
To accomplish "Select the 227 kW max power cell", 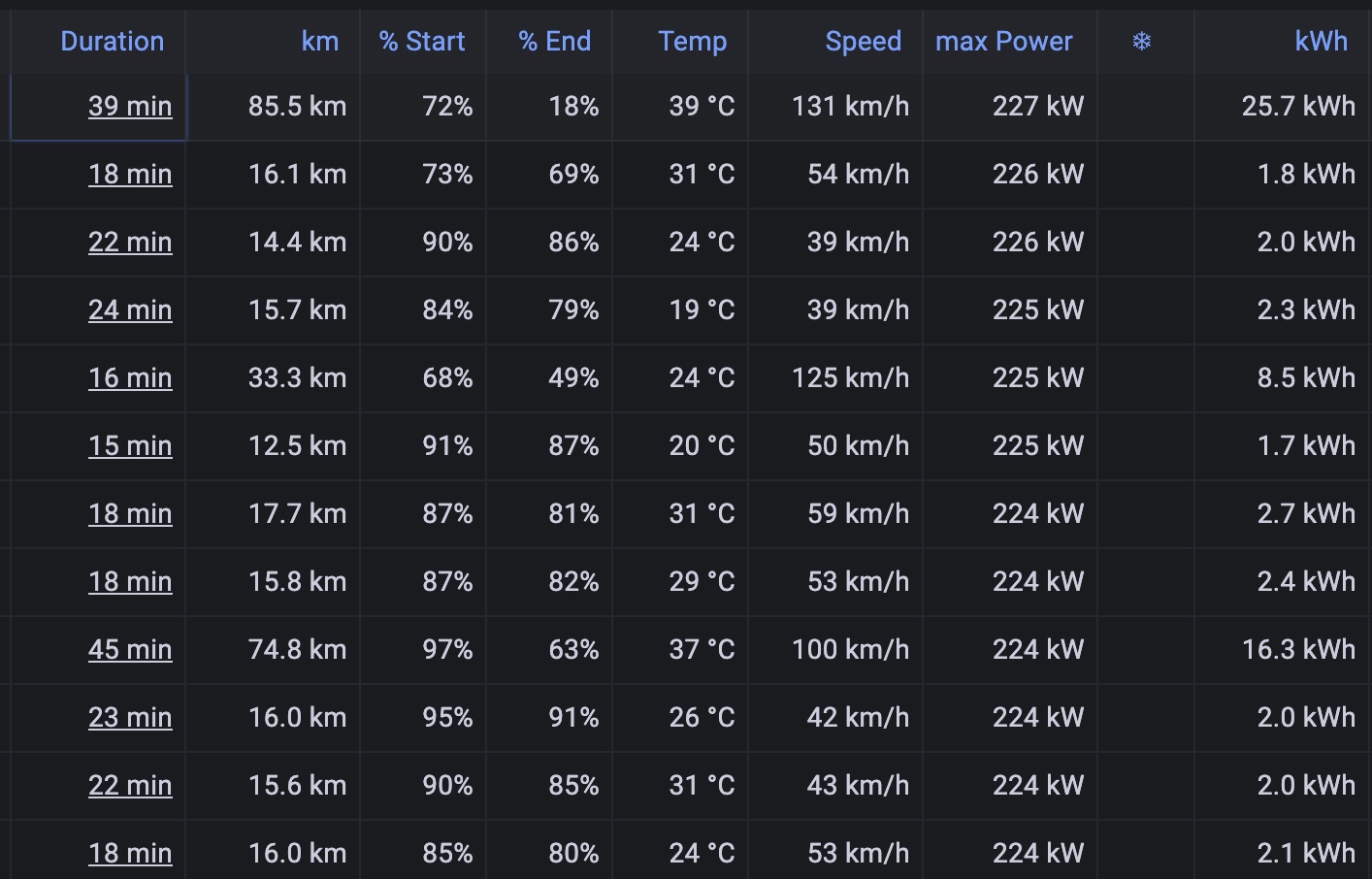I will point(1010,107).
